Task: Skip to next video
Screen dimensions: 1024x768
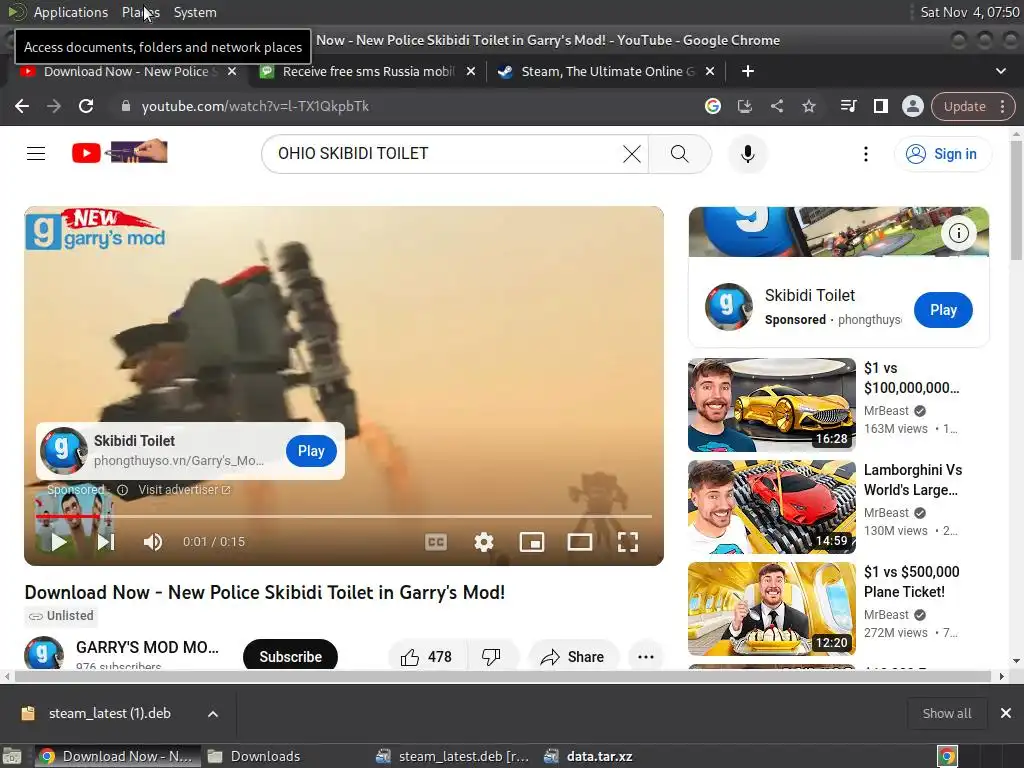Action: (106, 542)
